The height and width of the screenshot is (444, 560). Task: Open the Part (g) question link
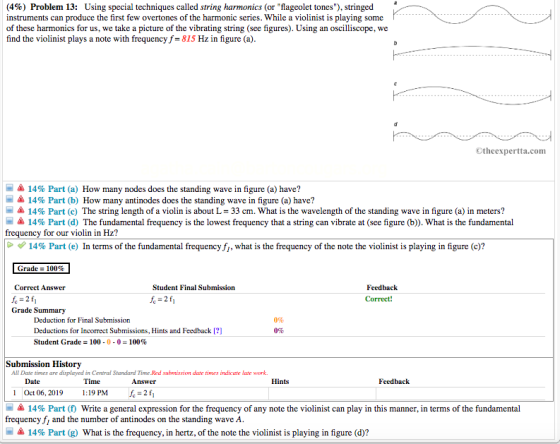53,433
